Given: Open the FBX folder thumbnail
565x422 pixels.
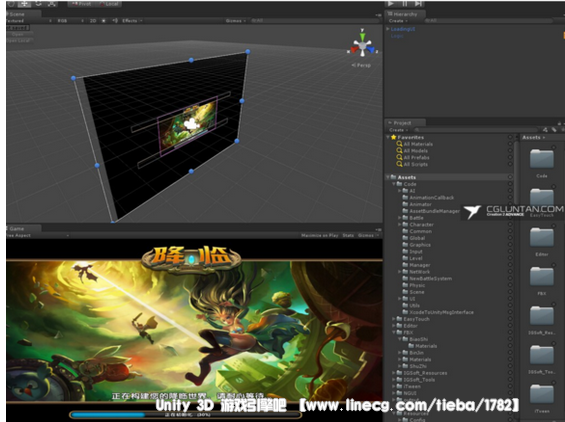Looking at the screenshot, I should [542, 277].
